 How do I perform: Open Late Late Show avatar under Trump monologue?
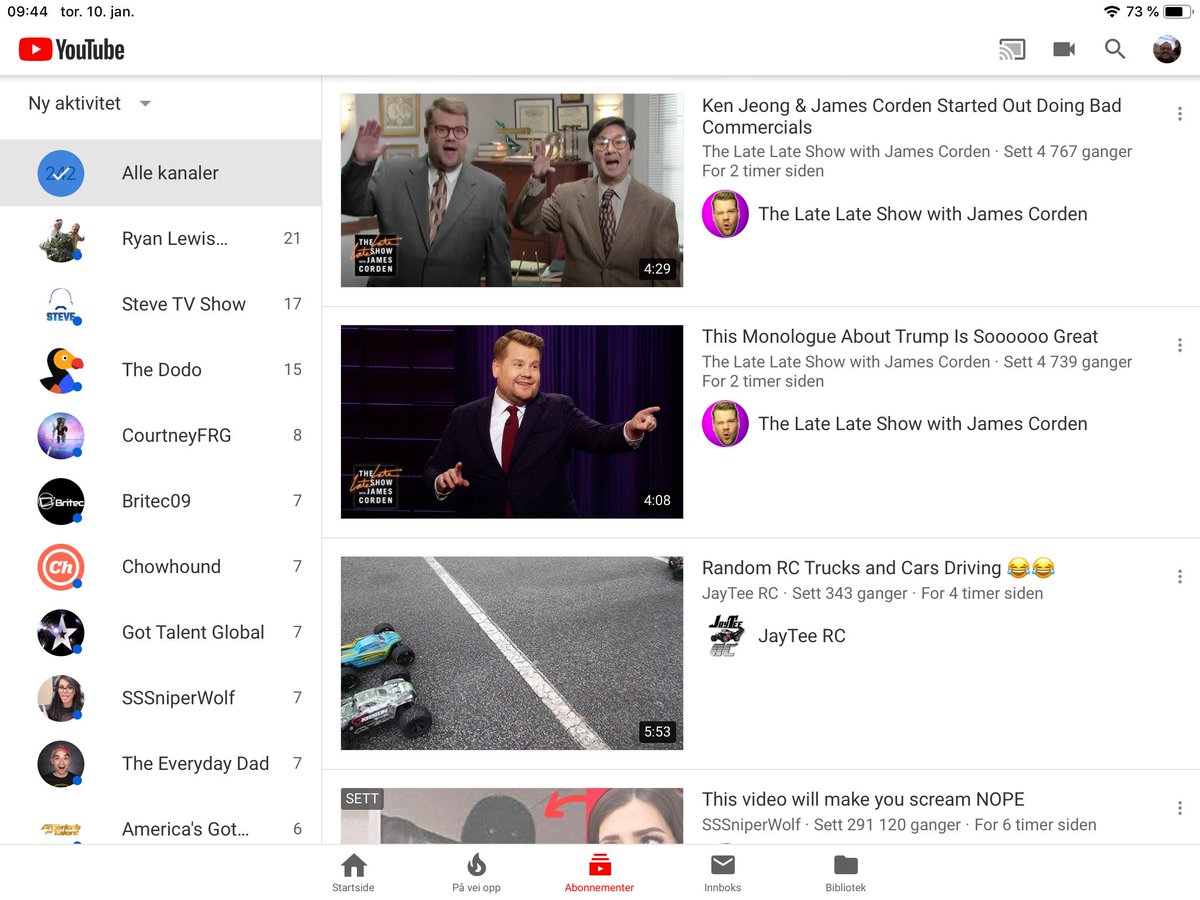click(x=725, y=424)
